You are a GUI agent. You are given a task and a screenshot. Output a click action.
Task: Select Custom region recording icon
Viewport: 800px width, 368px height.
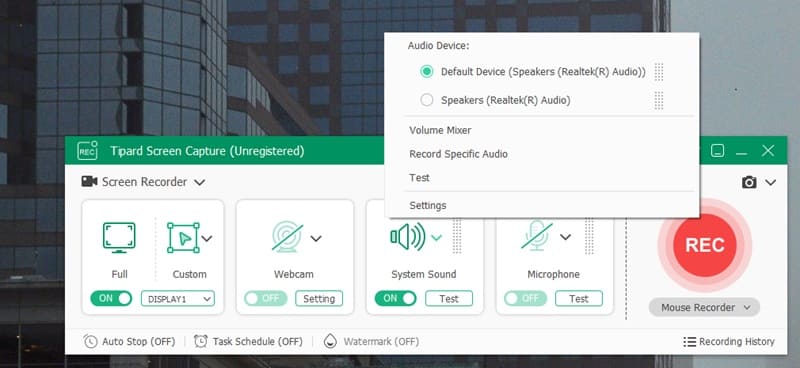click(183, 238)
